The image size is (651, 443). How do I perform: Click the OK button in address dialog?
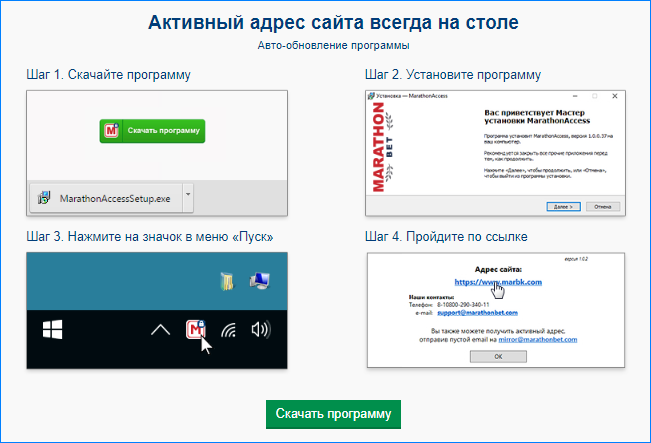click(x=498, y=356)
